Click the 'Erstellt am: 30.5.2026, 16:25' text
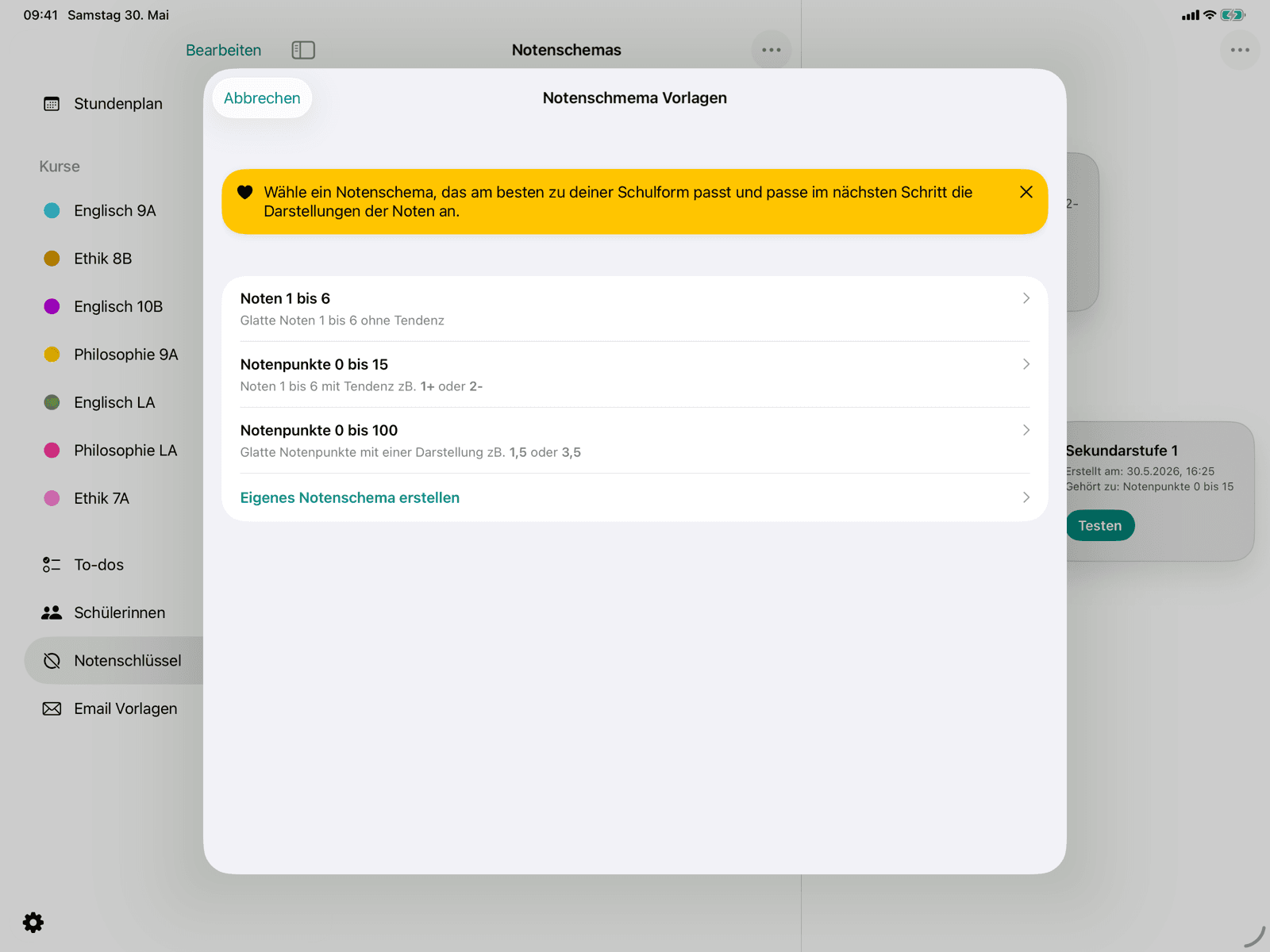The height and width of the screenshot is (952, 1270). 1140,471
